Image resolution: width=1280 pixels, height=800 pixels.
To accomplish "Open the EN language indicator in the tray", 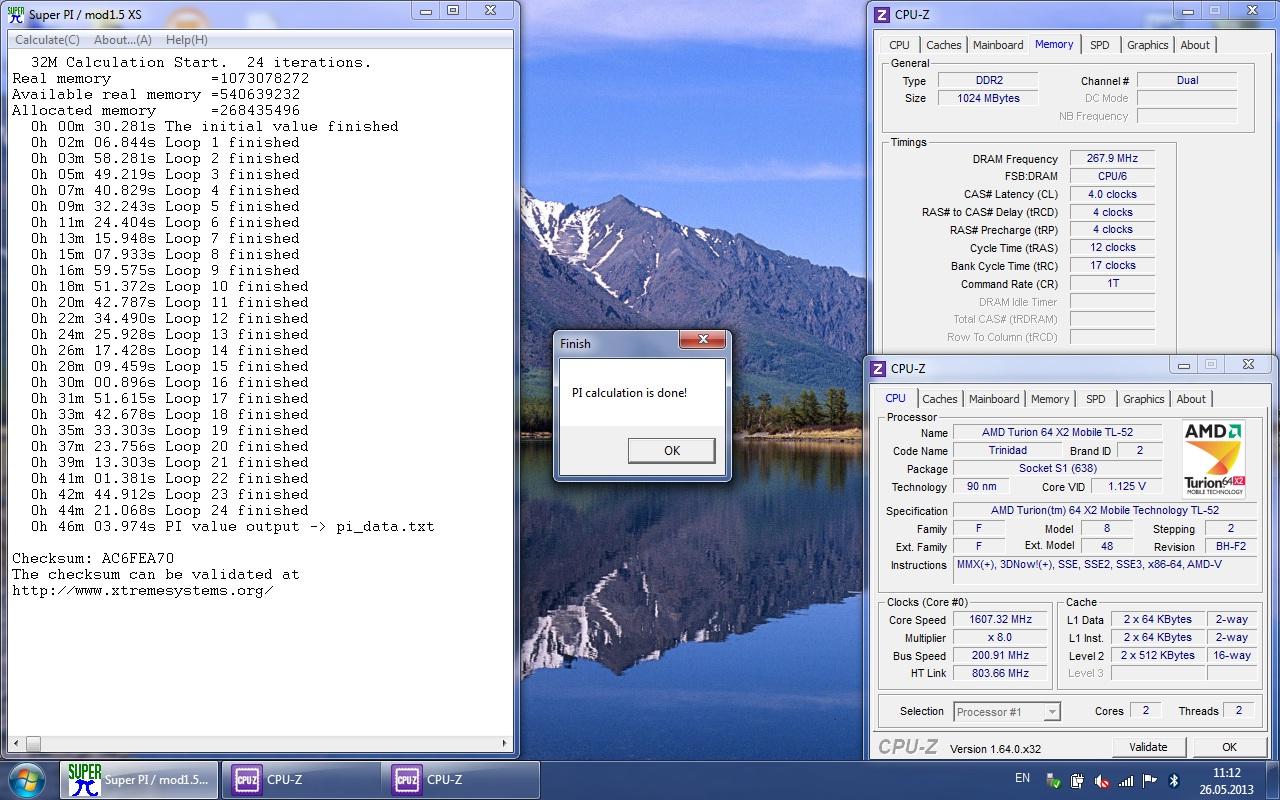I will point(1022,778).
